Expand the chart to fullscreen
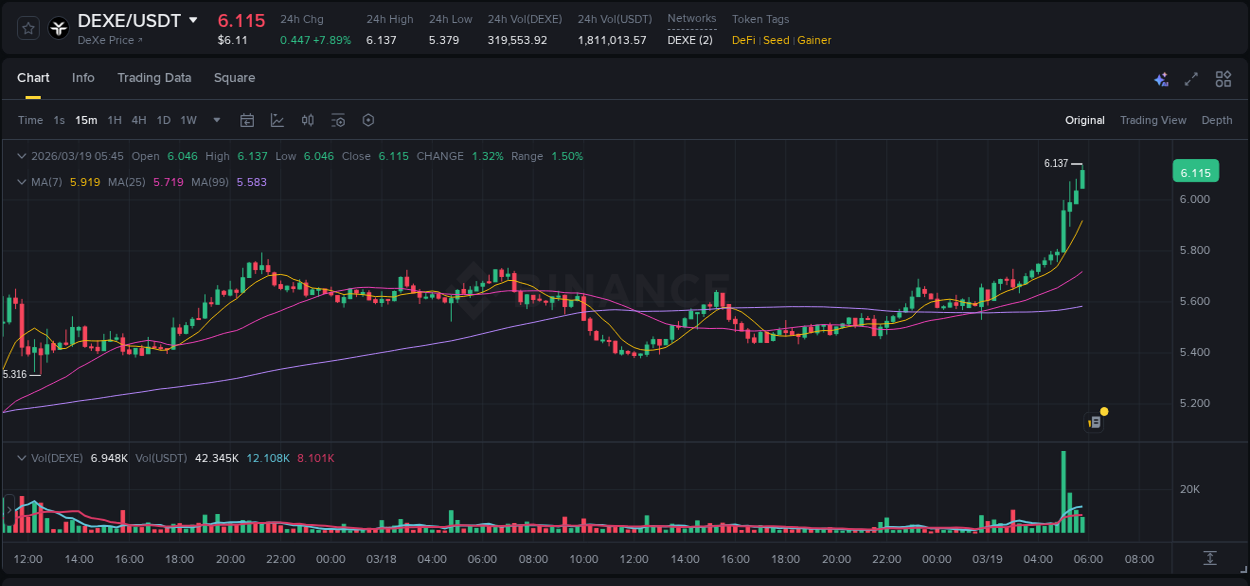 click(x=1192, y=78)
